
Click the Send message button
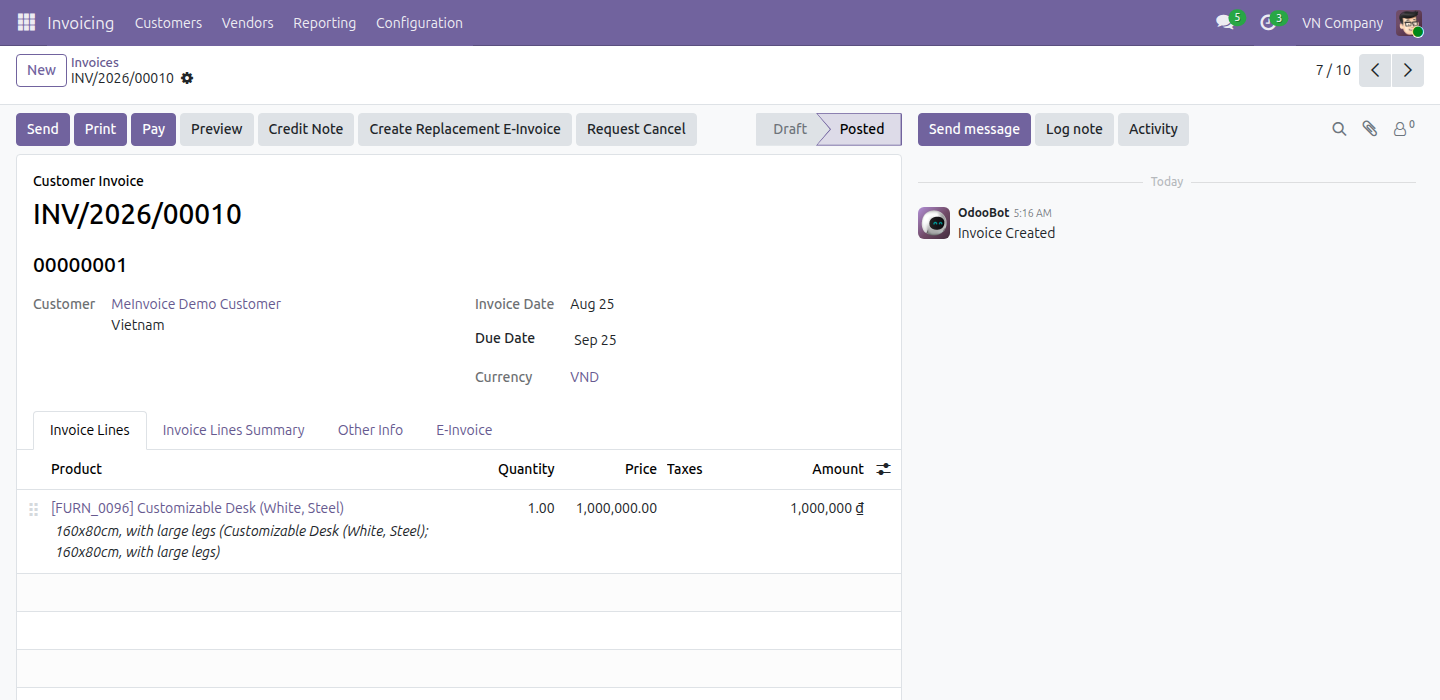[974, 129]
